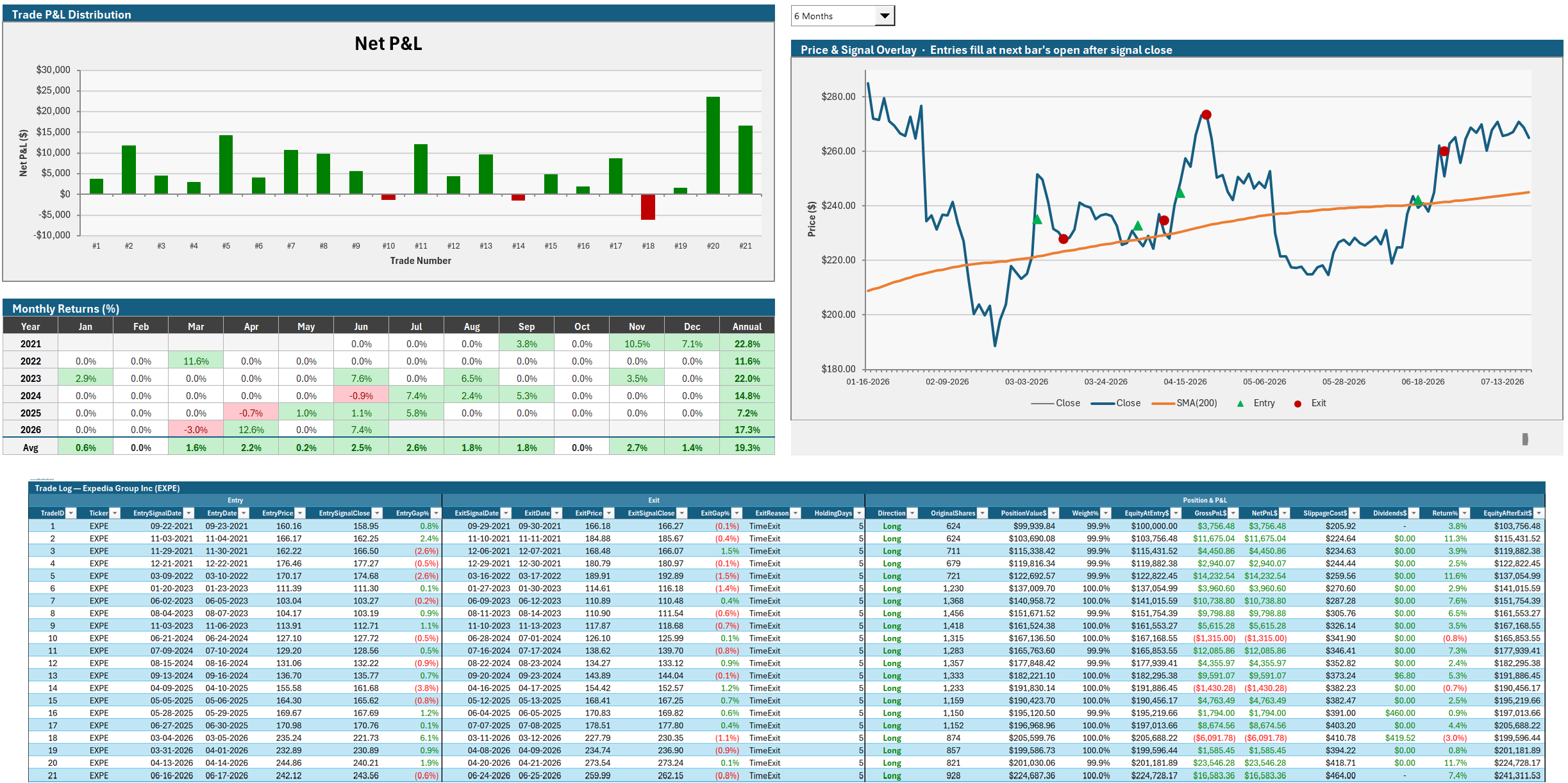Select the 2024 year row label

click(x=31, y=396)
